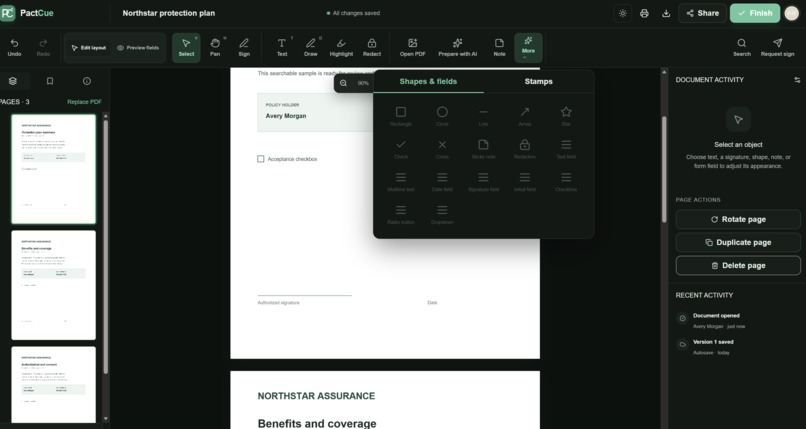Switch to Edit layout mode

[89, 48]
